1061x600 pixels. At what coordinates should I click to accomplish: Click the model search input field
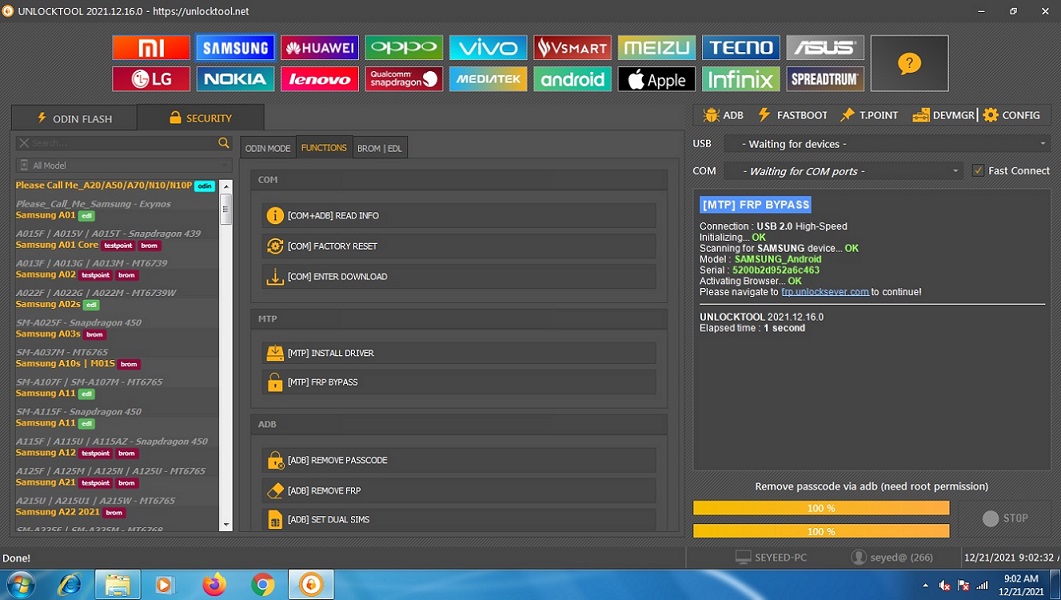(124, 143)
